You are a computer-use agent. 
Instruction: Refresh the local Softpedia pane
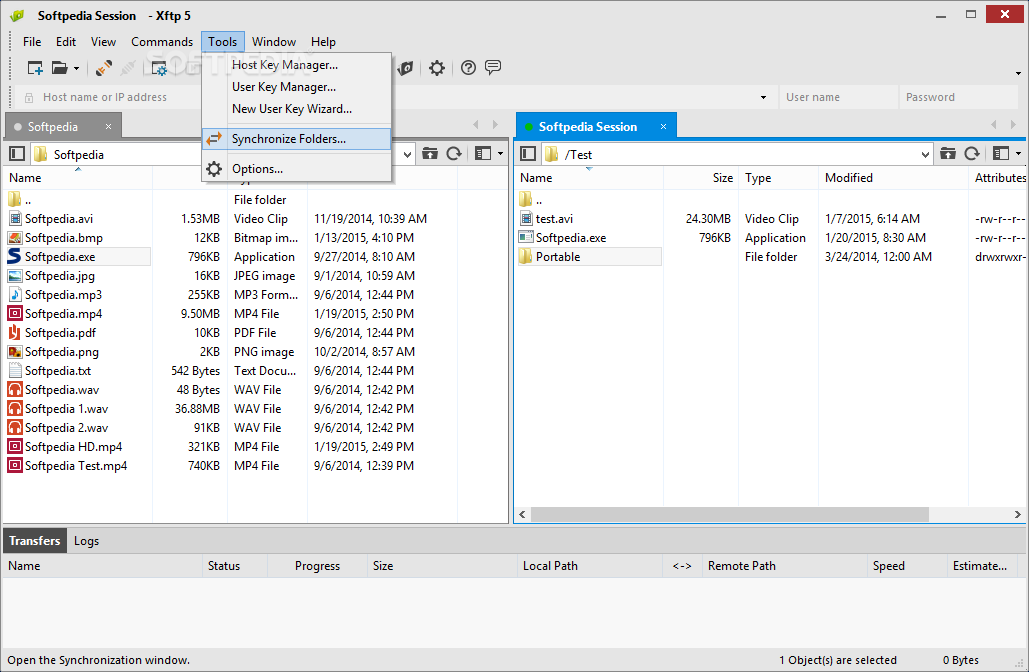pos(454,154)
